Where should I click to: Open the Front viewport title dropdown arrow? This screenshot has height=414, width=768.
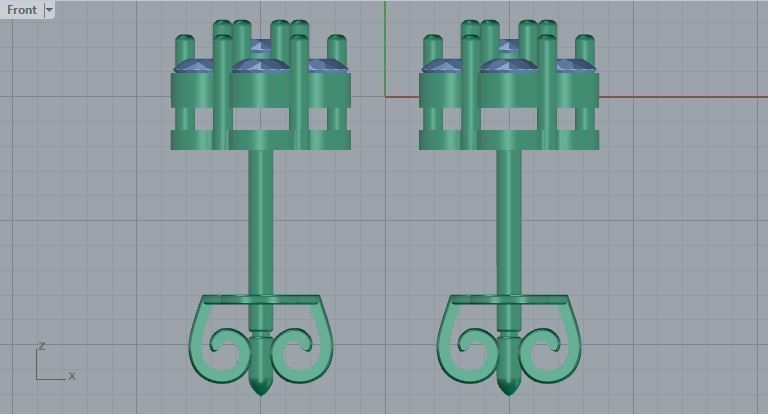coord(49,10)
